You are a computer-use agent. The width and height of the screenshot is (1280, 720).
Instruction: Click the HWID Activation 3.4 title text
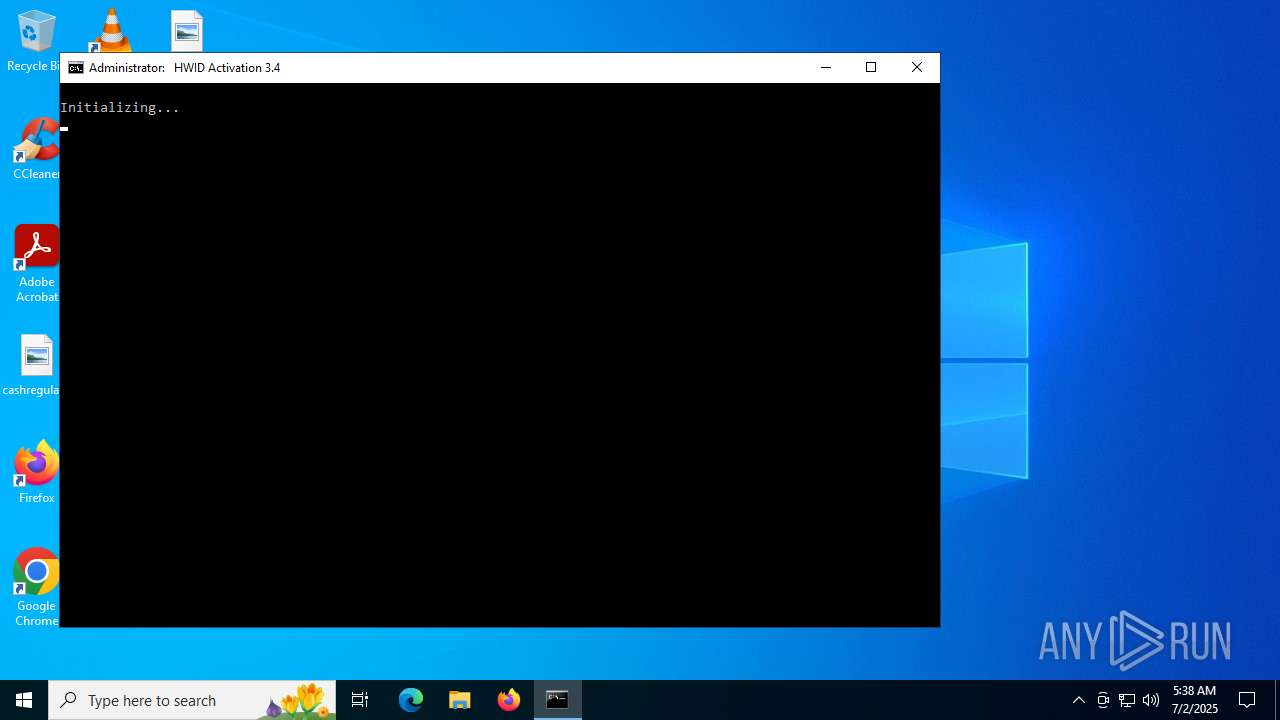[x=227, y=68]
